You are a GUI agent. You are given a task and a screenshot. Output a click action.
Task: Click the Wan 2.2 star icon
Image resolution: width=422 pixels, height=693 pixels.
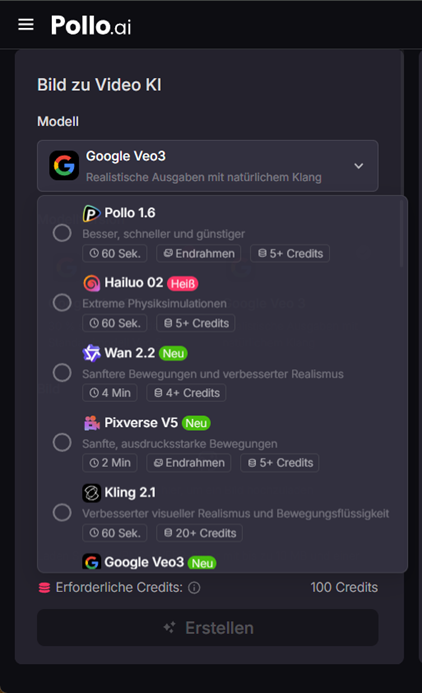[91, 353]
